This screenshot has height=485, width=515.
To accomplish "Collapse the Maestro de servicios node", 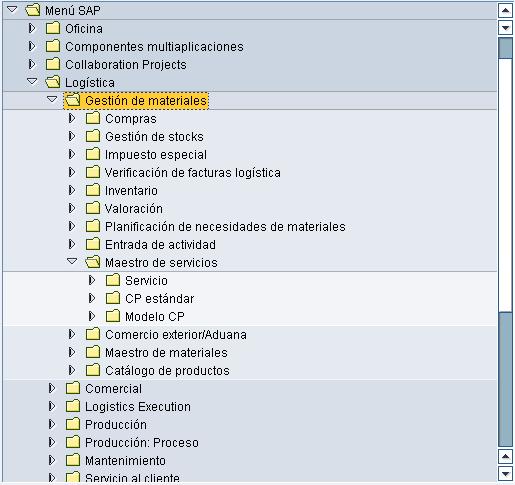I will coord(72,261).
